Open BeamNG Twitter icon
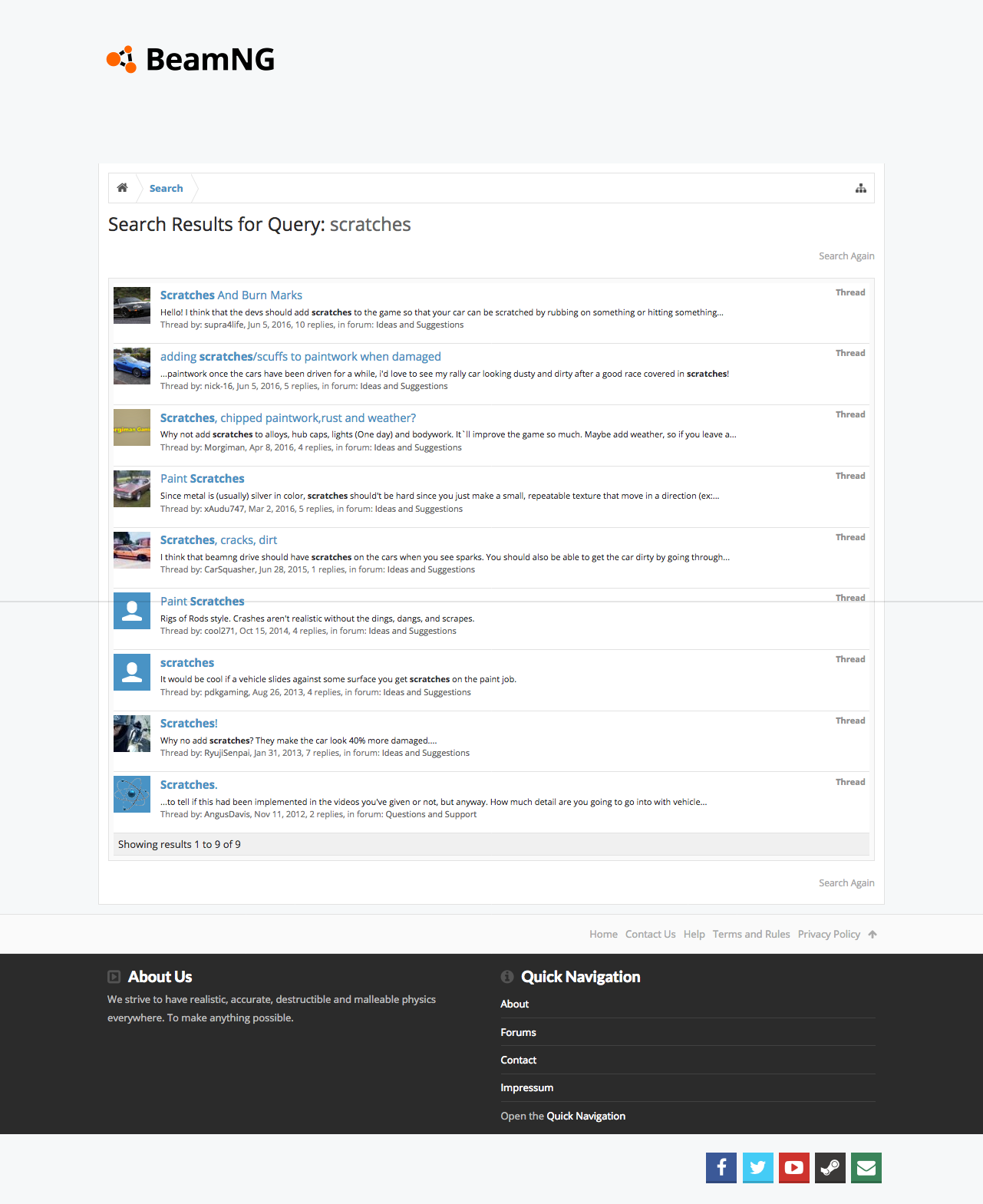Image resolution: width=983 pixels, height=1204 pixels. click(758, 1168)
